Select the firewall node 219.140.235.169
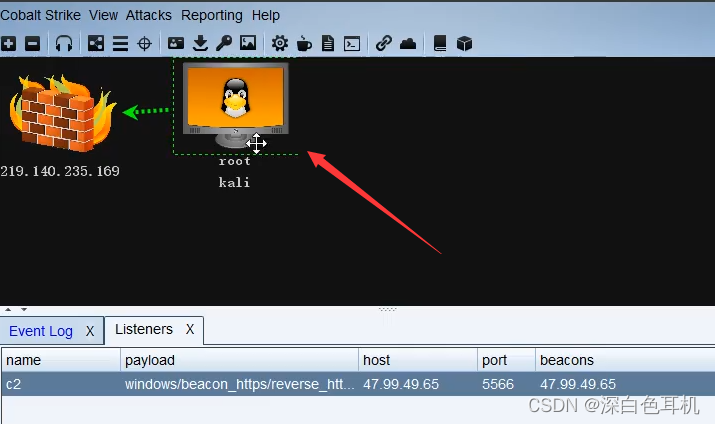The image size is (715, 424). tap(62, 113)
